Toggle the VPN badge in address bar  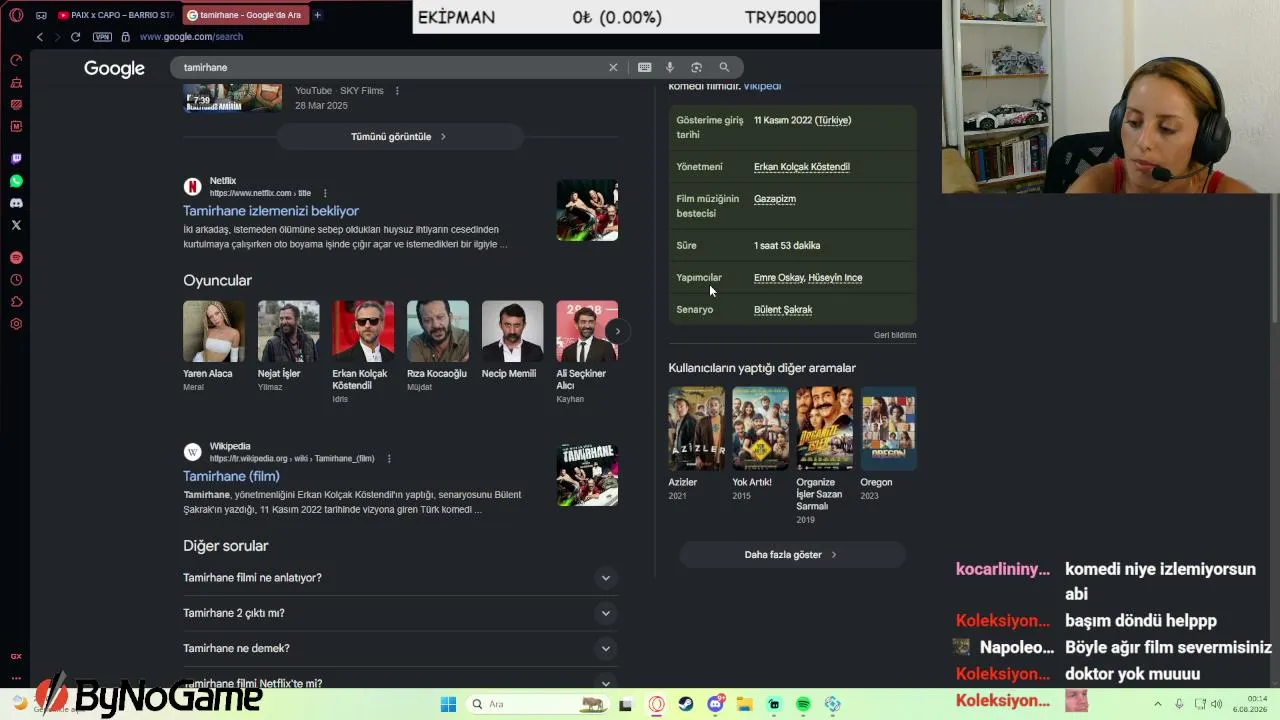pyautogui.click(x=102, y=37)
